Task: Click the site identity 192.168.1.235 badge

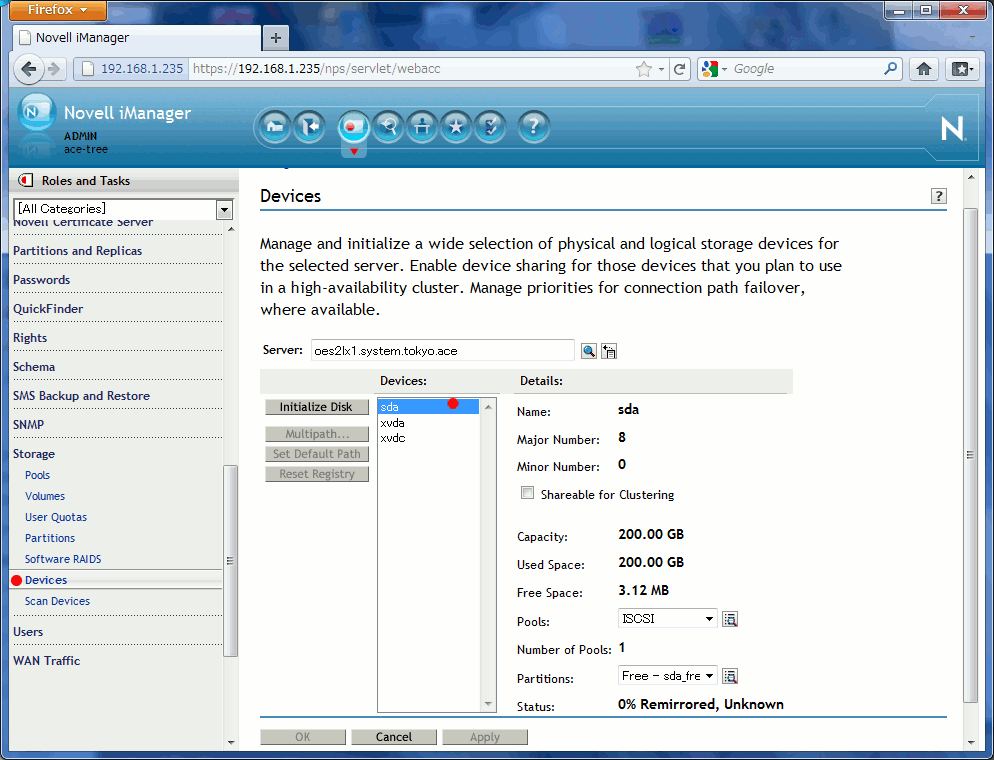Action: click(132, 68)
